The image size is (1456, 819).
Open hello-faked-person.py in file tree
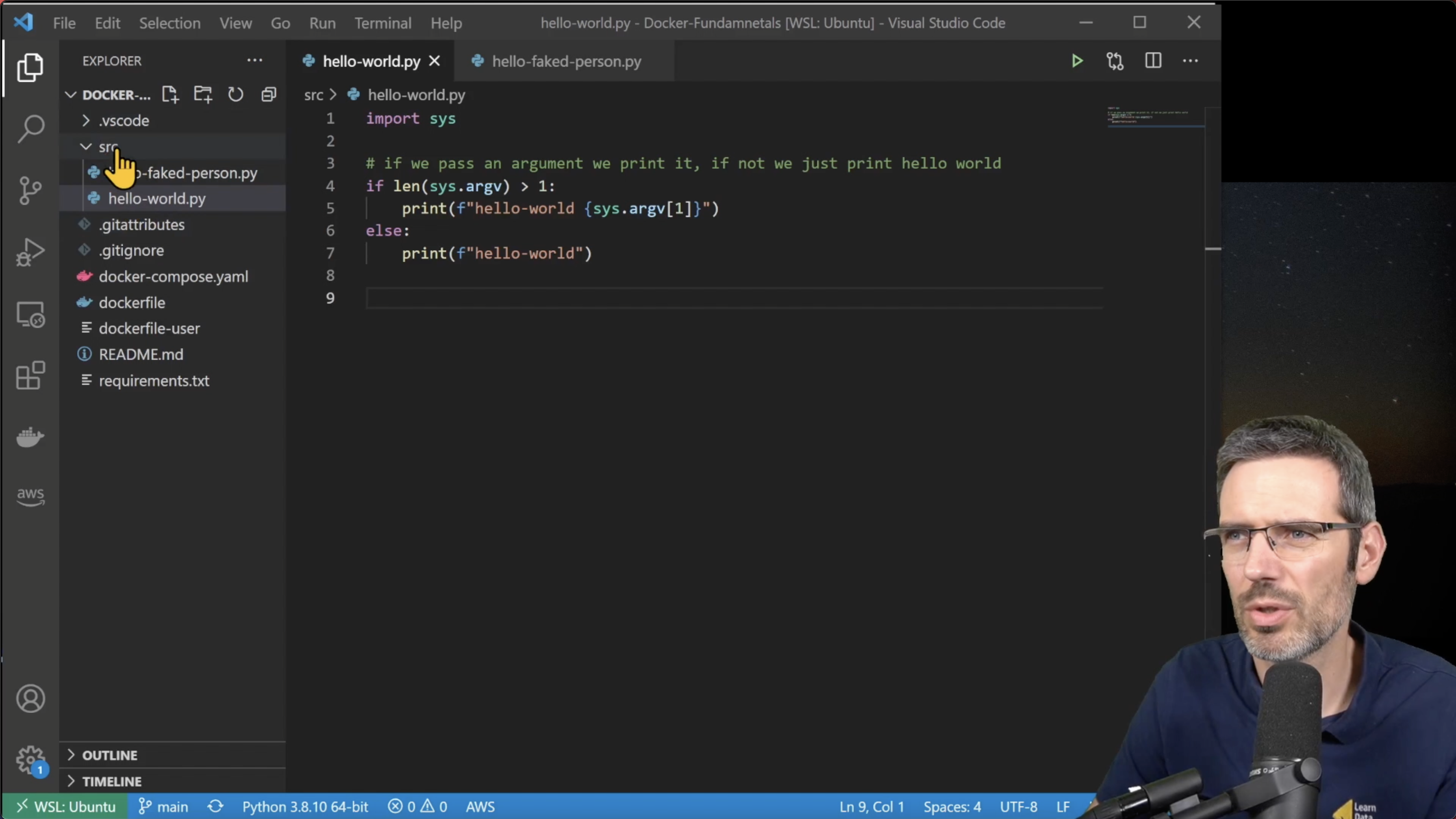pyautogui.click(x=172, y=172)
